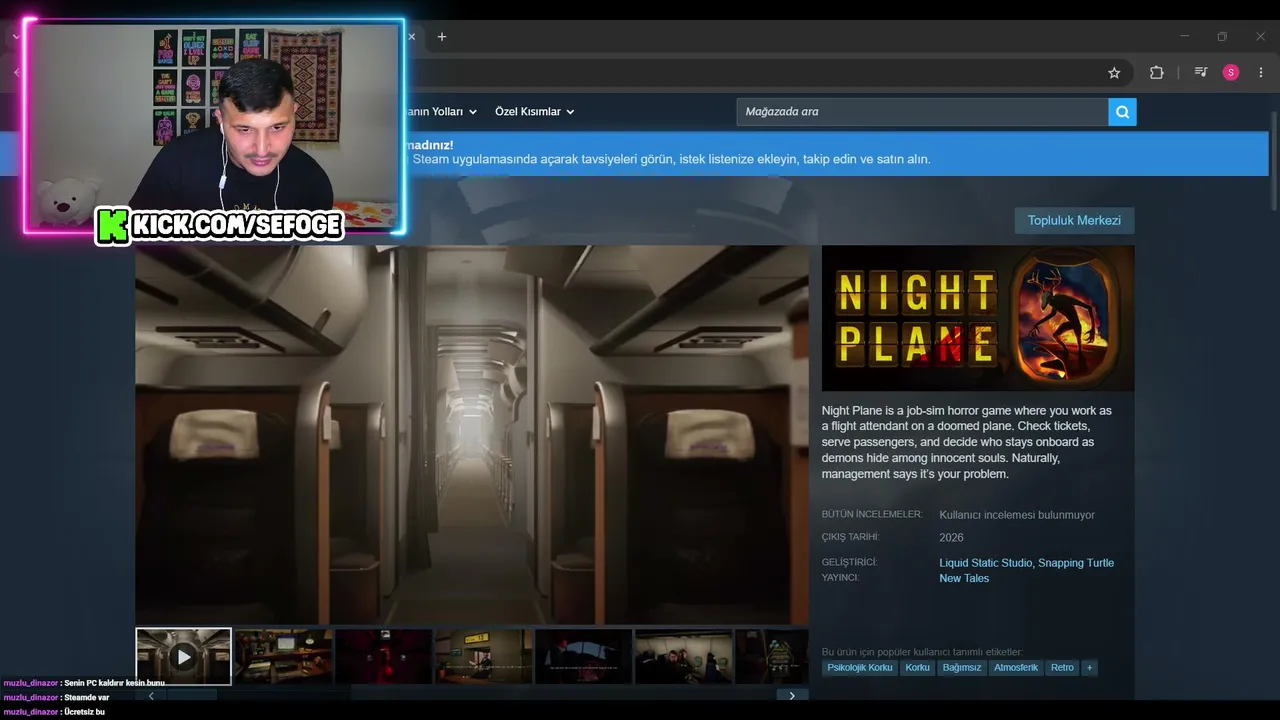1280x720 pixels.
Task: Click the Night Plane game description text
Action: 967,442
